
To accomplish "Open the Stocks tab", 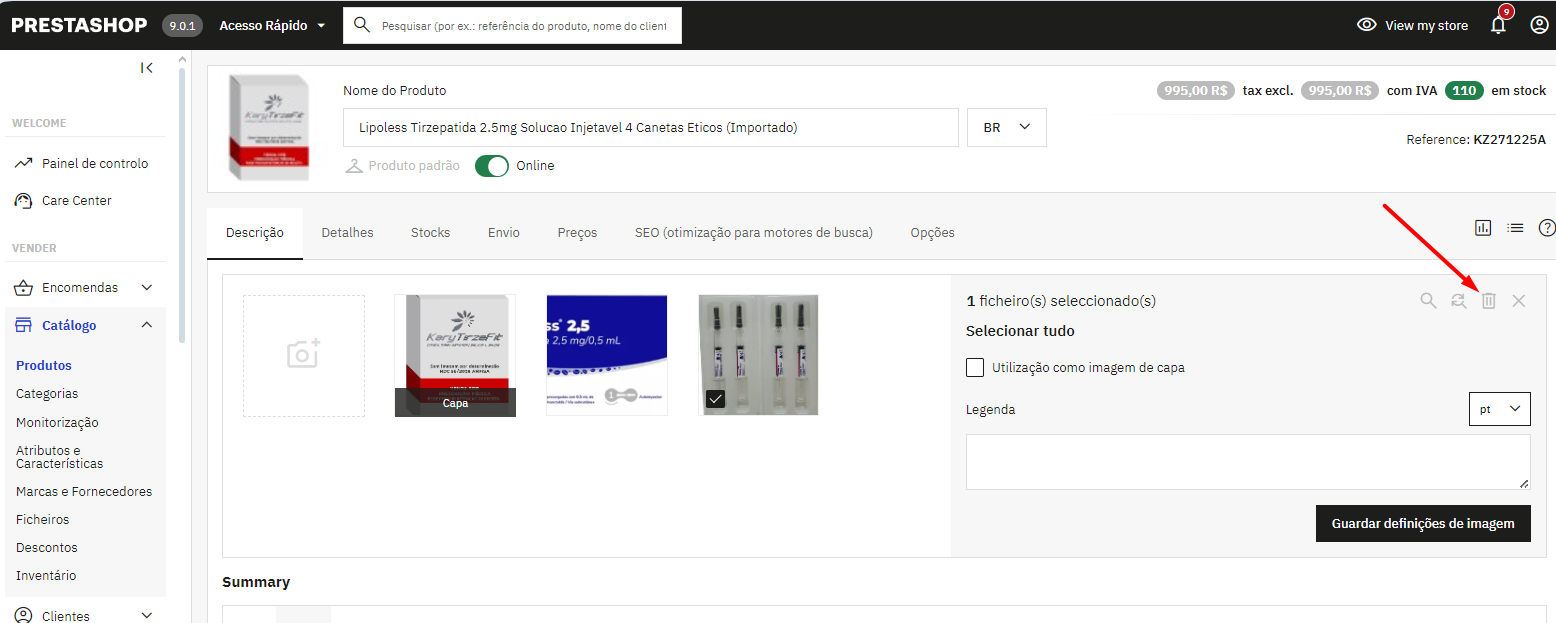I will [430, 233].
